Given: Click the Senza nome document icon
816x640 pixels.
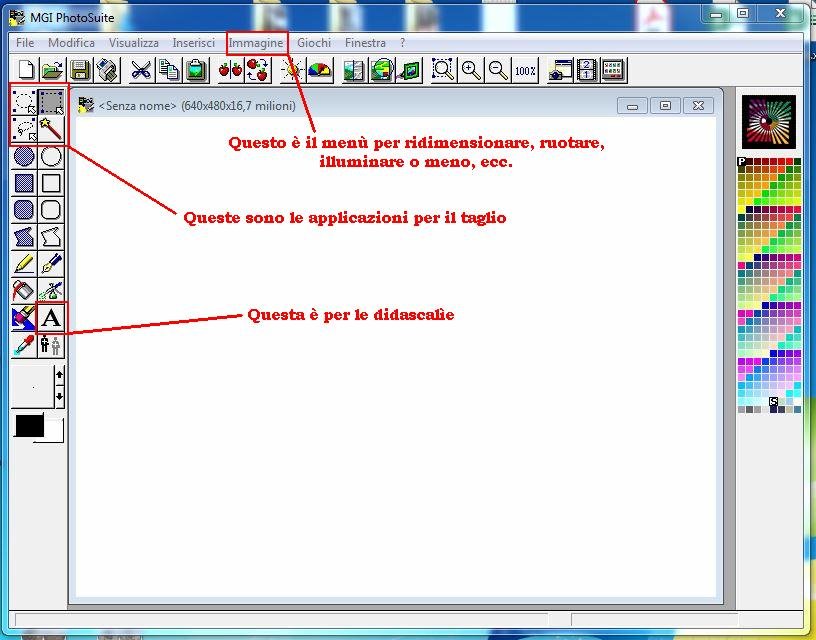Looking at the screenshot, I should point(86,105).
